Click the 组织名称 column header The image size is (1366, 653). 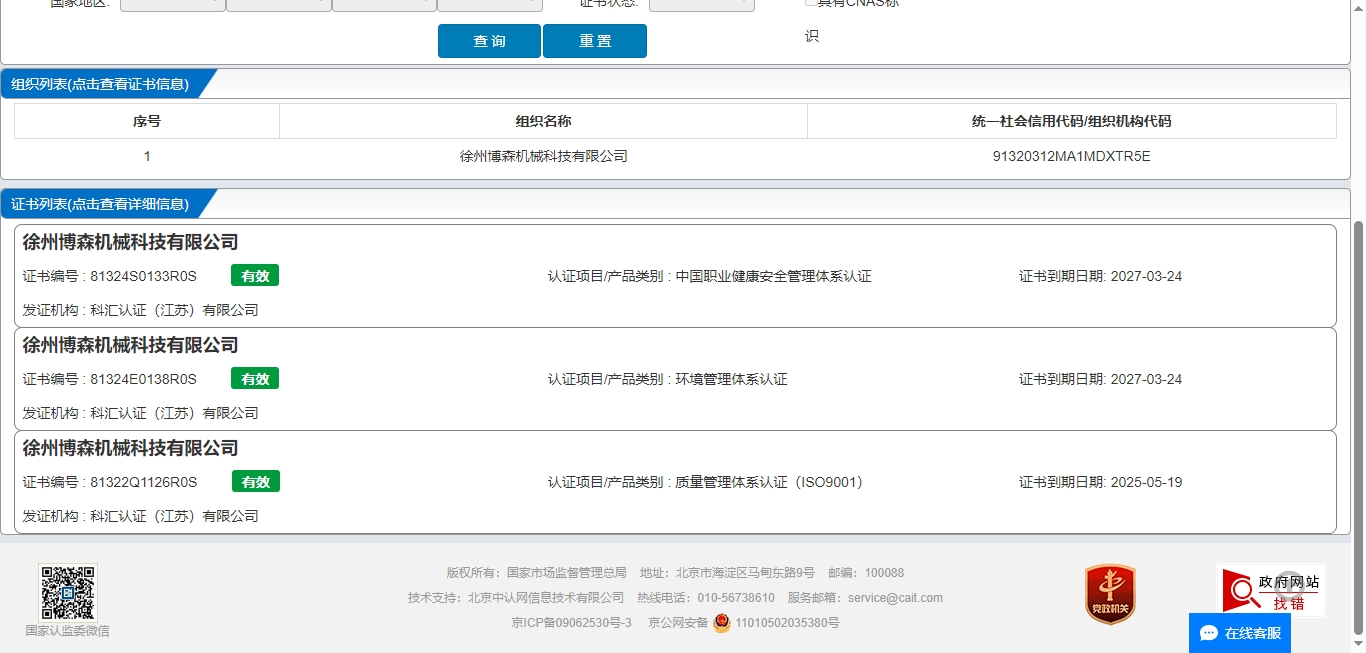(543, 121)
